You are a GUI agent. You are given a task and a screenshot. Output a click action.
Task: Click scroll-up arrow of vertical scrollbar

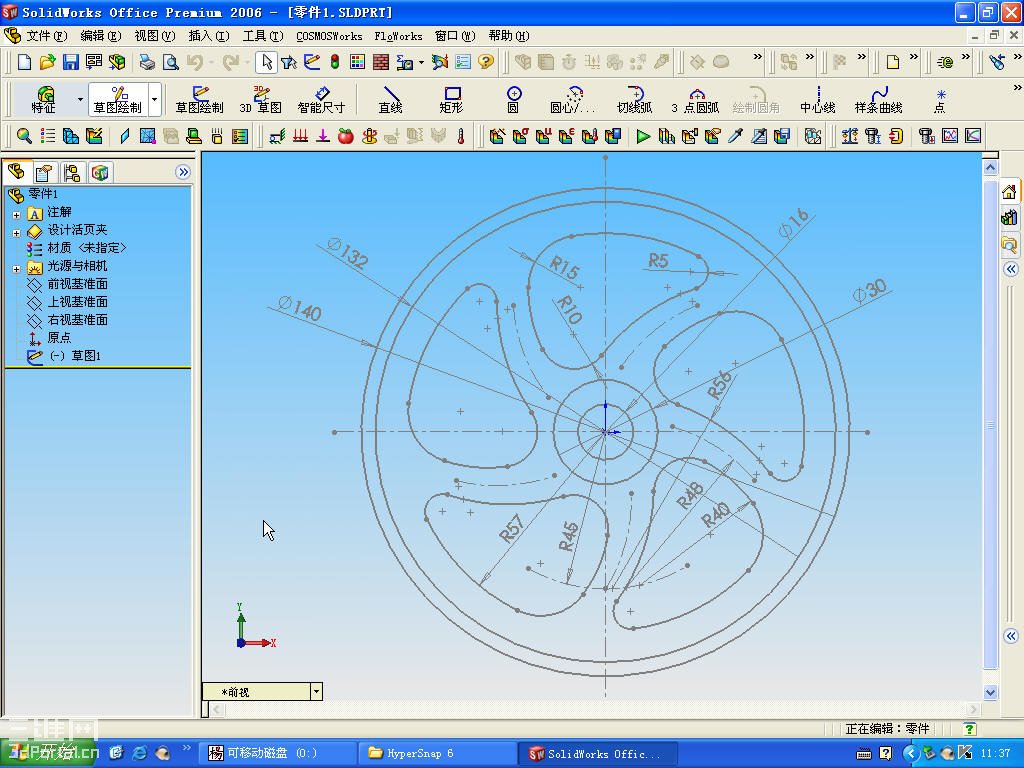click(990, 167)
